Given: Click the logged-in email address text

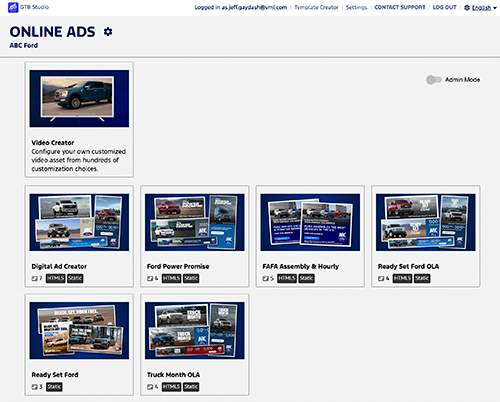Looking at the screenshot, I should pos(258,7).
